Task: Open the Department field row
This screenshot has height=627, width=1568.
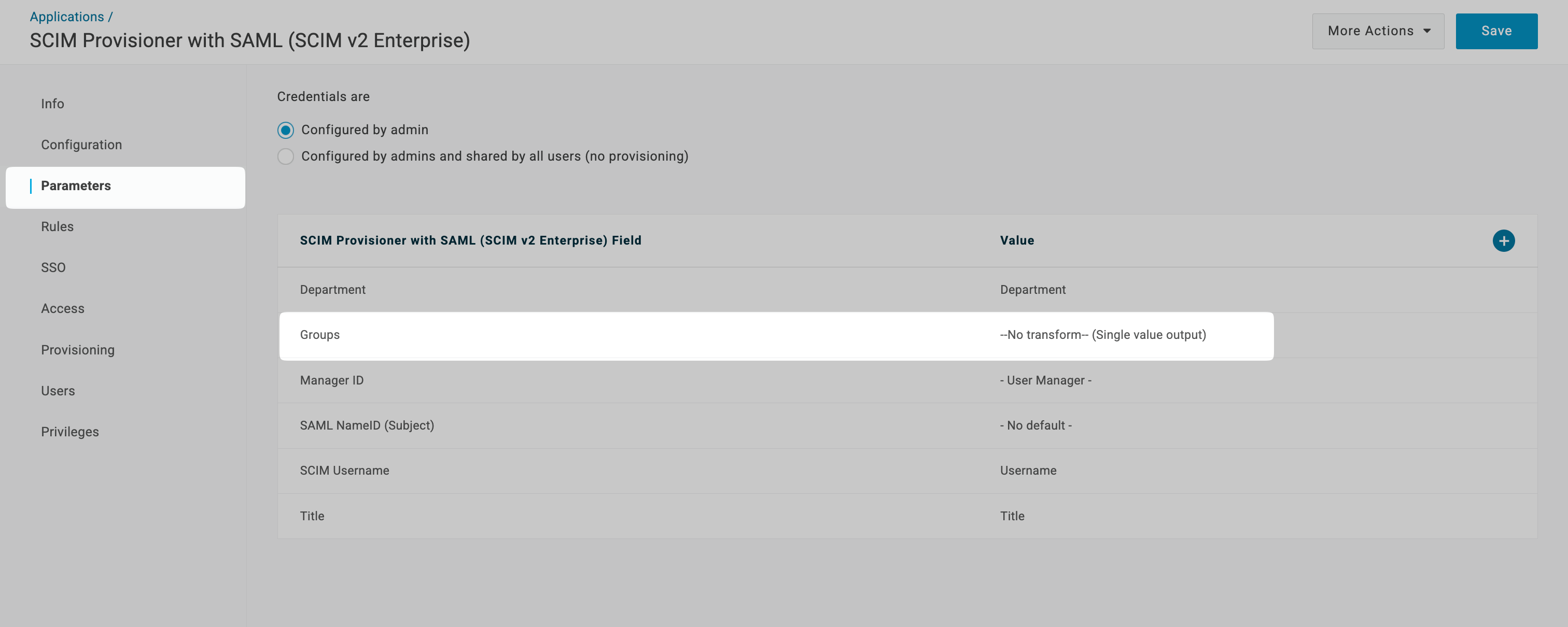Action: pos(333,290)
